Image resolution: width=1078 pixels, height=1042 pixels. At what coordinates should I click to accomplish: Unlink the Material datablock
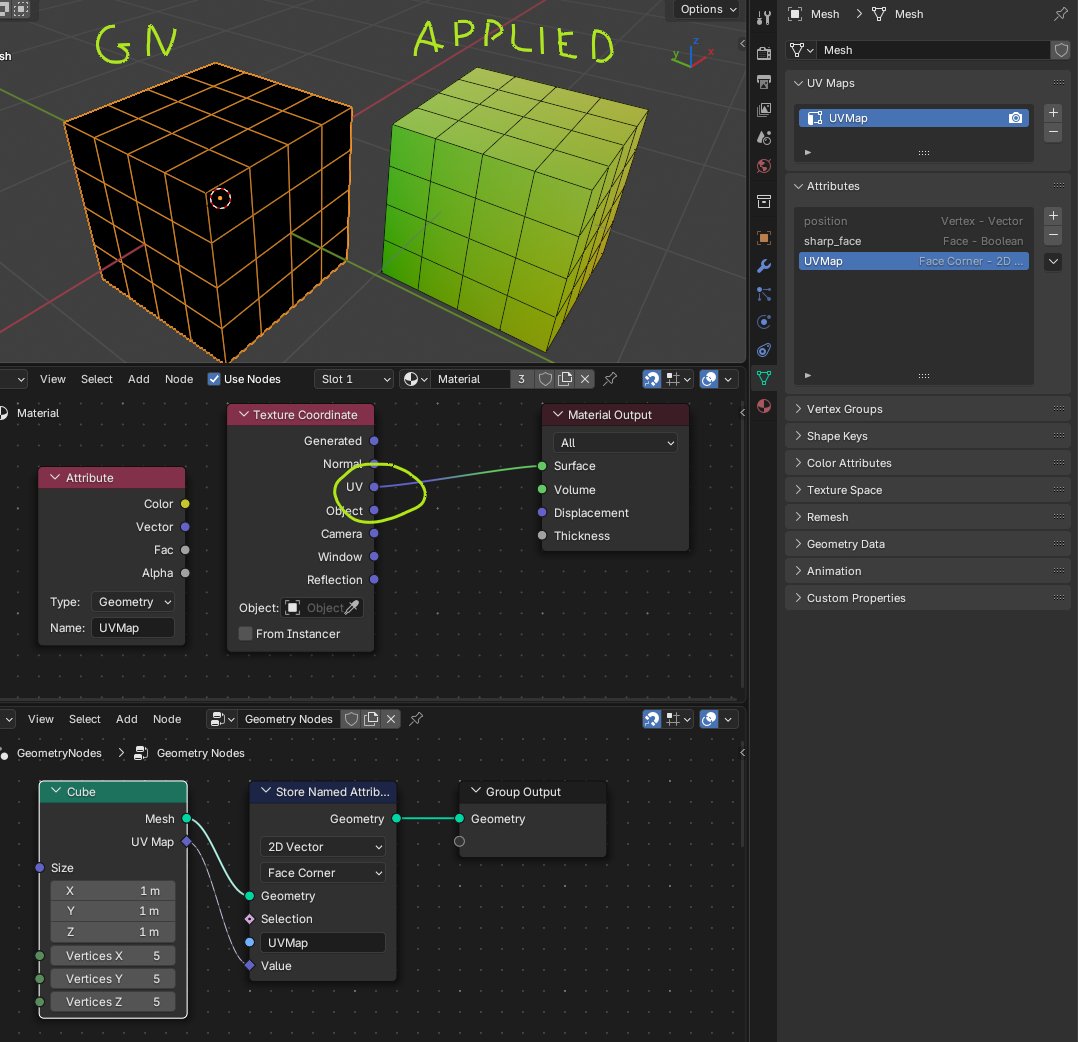click(585, 379)
